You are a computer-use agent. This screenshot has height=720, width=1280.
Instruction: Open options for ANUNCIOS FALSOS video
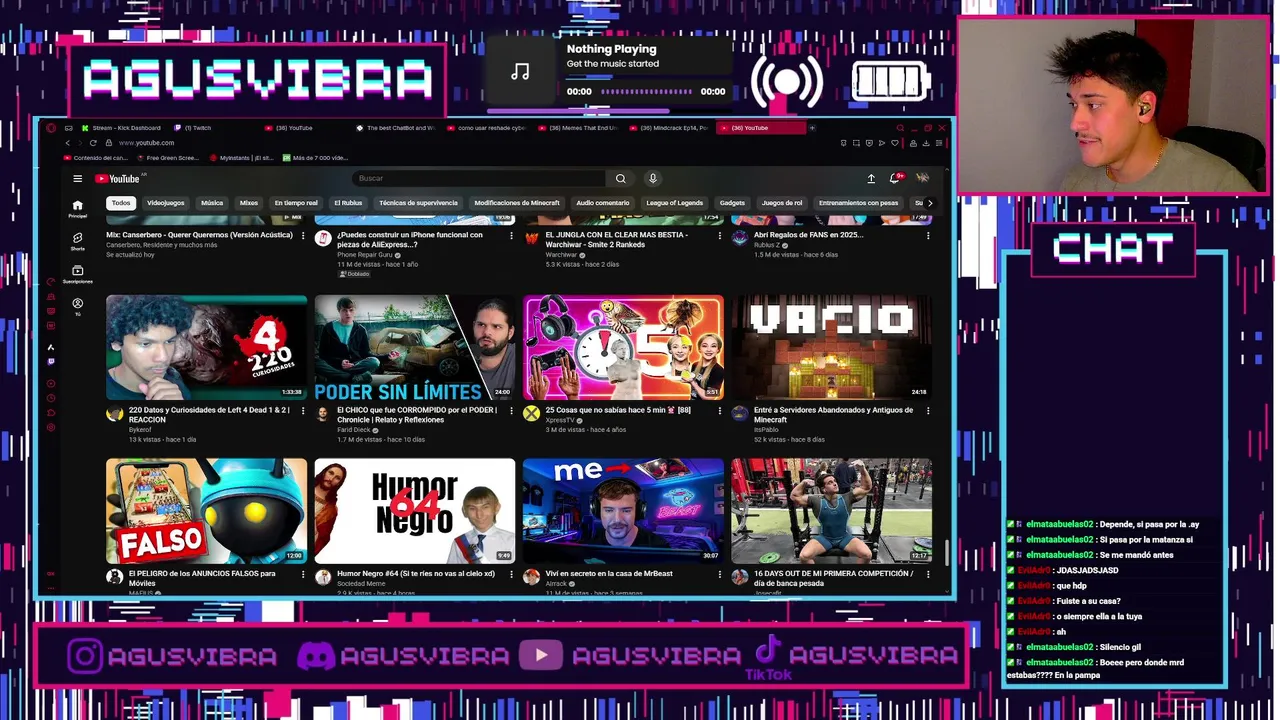point(303,574)
